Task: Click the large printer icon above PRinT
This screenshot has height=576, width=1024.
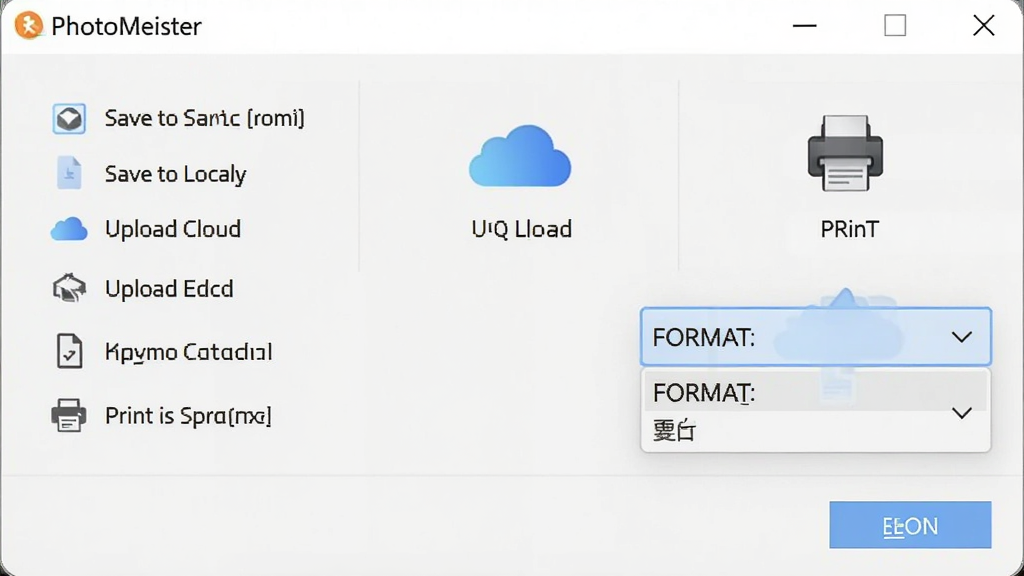Action: [x=846, y=153]
